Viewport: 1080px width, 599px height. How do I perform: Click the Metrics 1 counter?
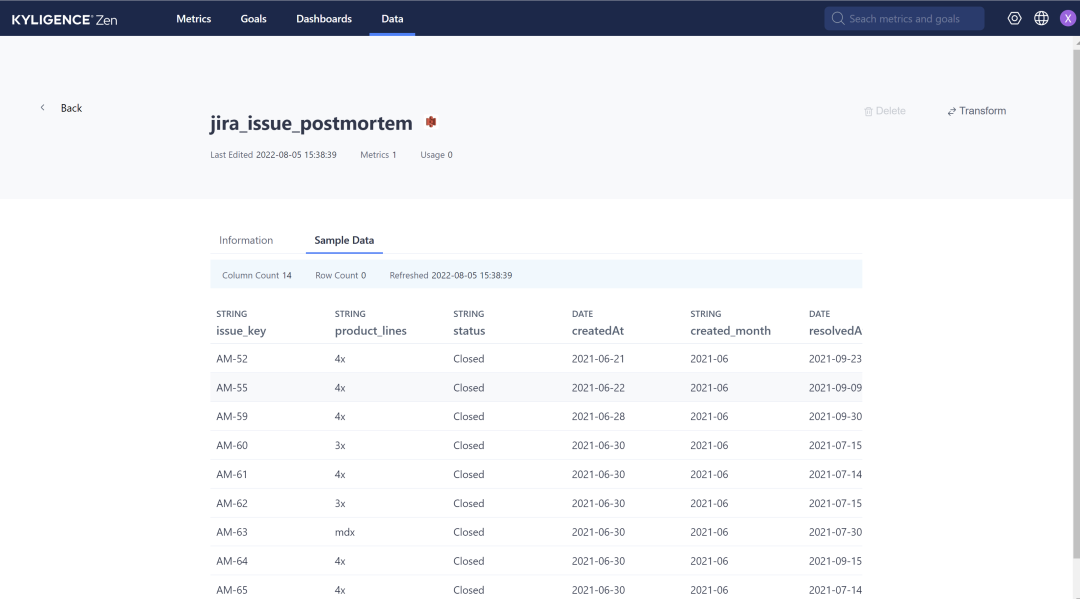378,155
